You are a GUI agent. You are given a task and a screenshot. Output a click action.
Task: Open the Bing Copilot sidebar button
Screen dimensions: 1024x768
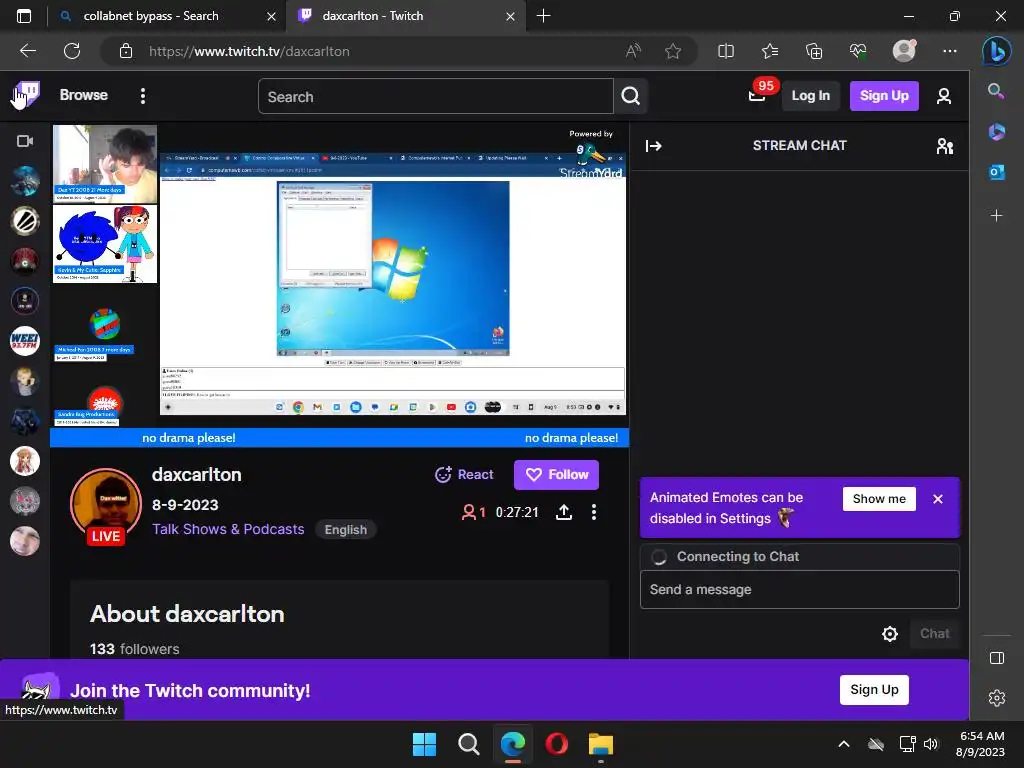[x=997, y=50]
